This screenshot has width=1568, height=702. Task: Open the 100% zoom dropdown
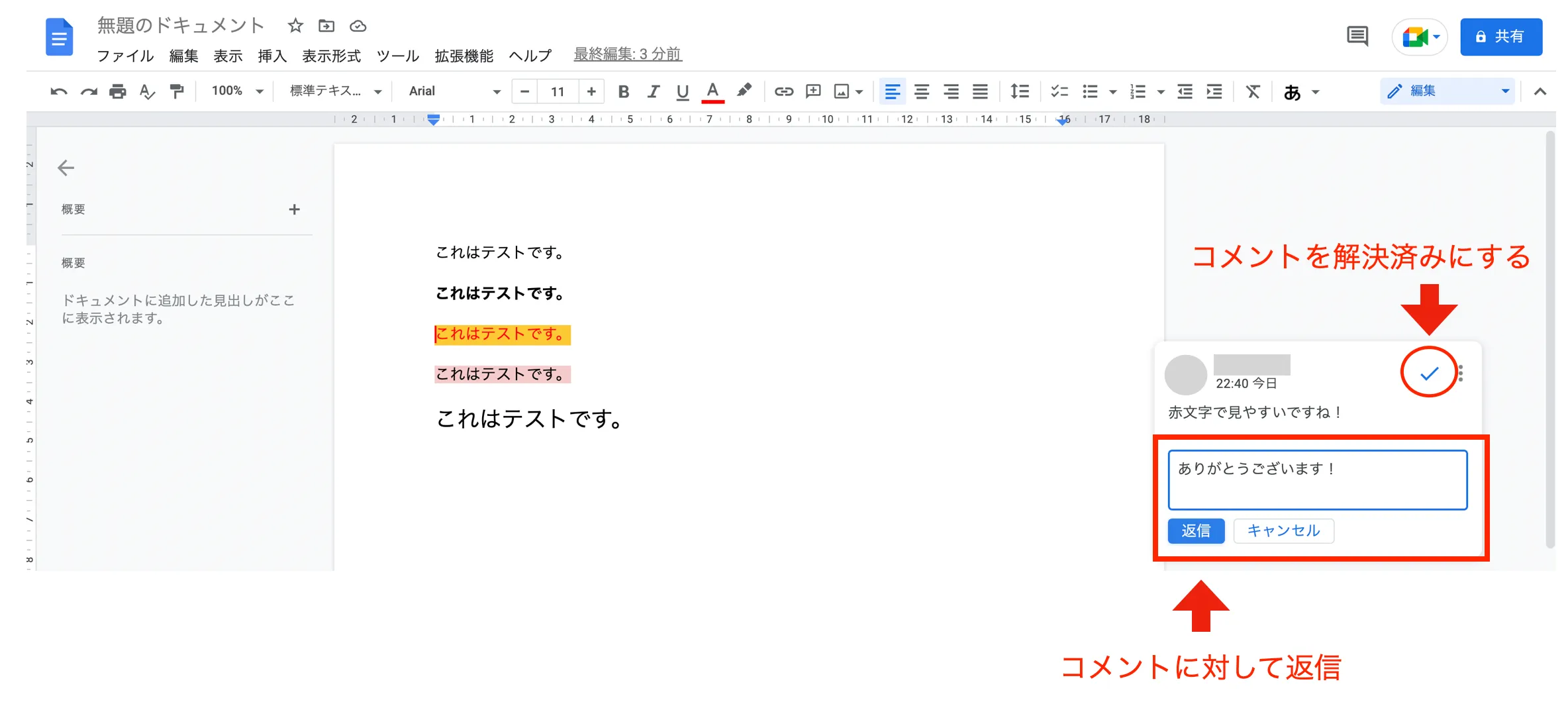pyautogui.click(x=238, y=91)
